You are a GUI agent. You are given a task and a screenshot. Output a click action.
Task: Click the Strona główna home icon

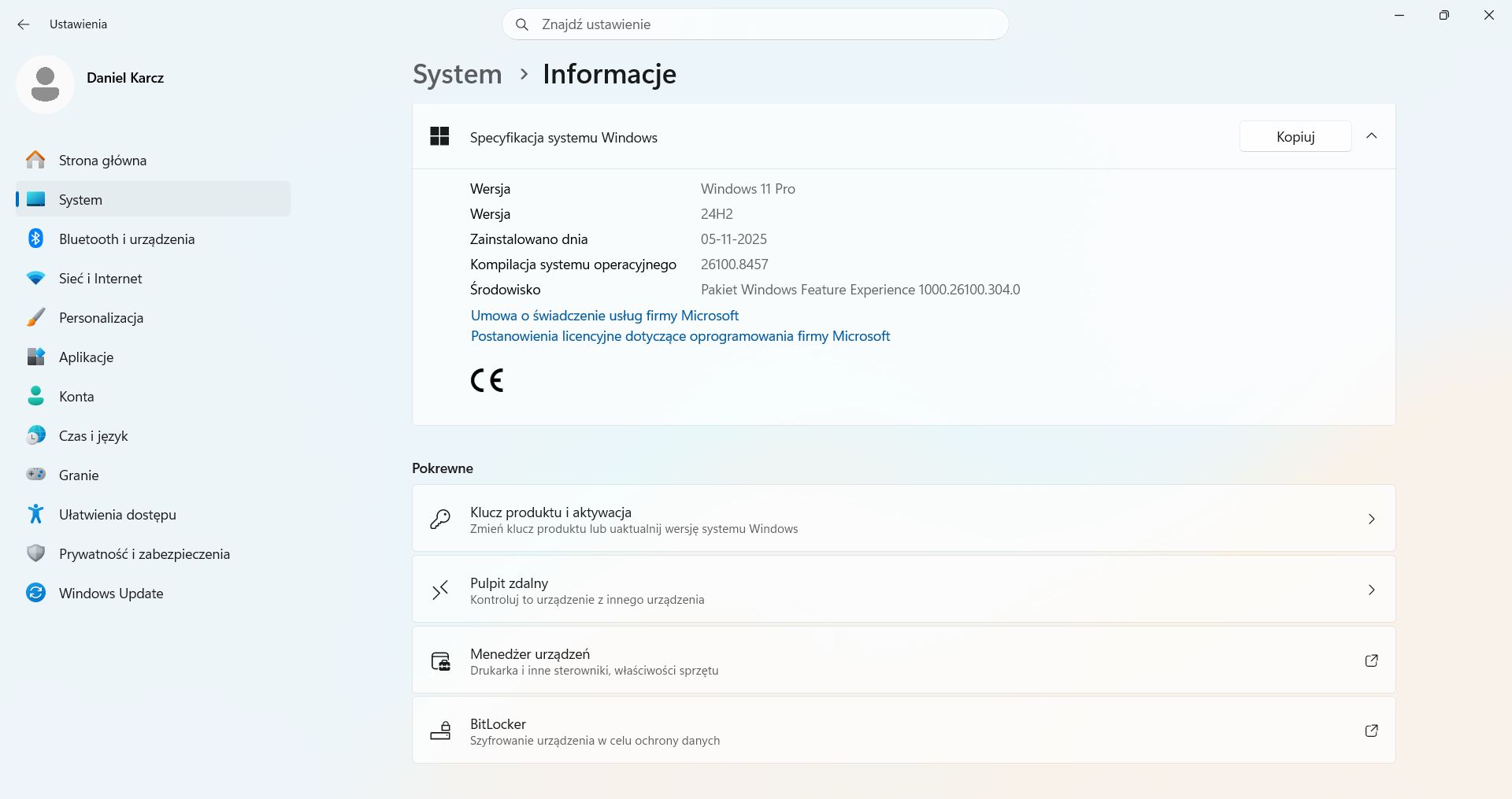35,160
